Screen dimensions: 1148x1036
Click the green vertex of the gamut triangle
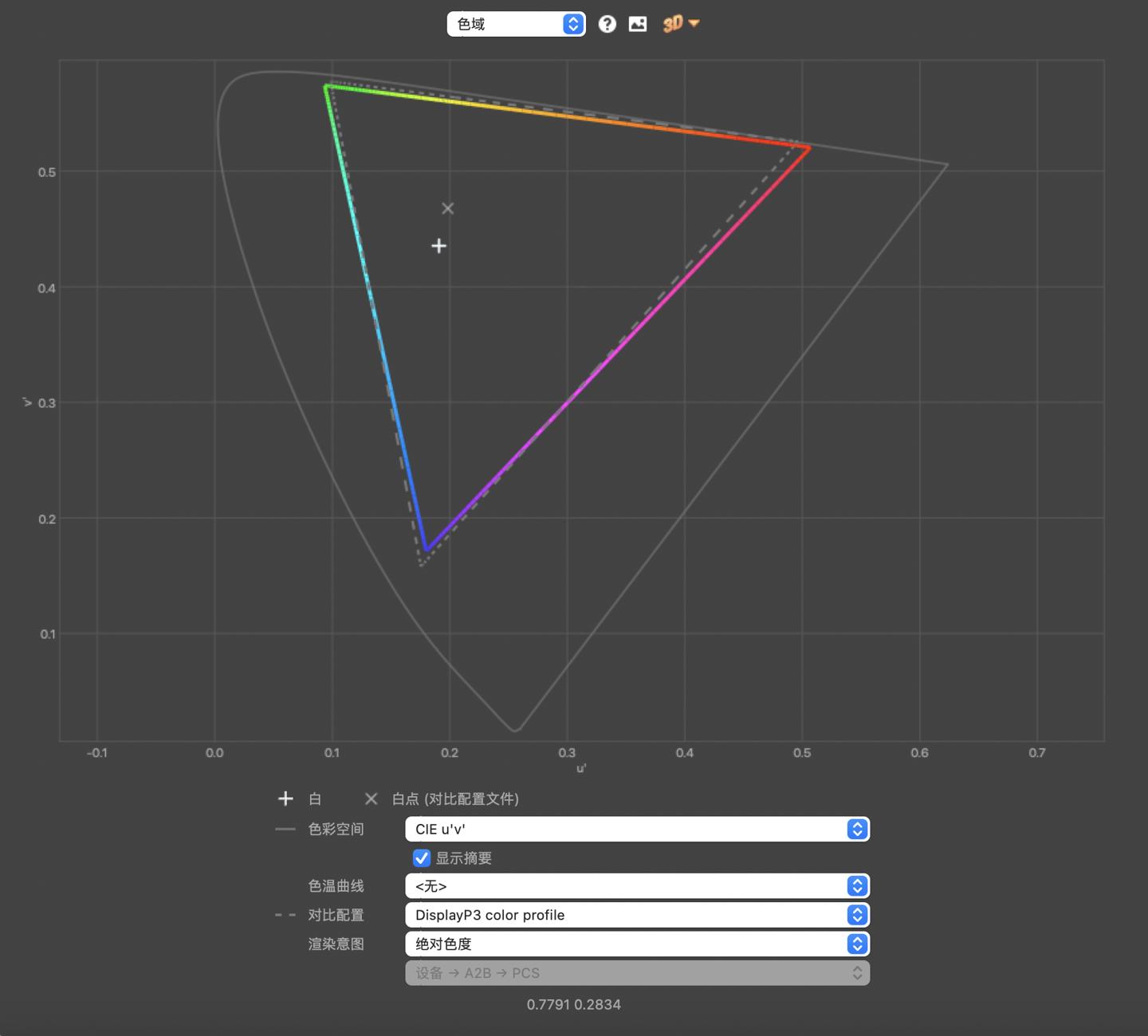(x=326, y=86)
